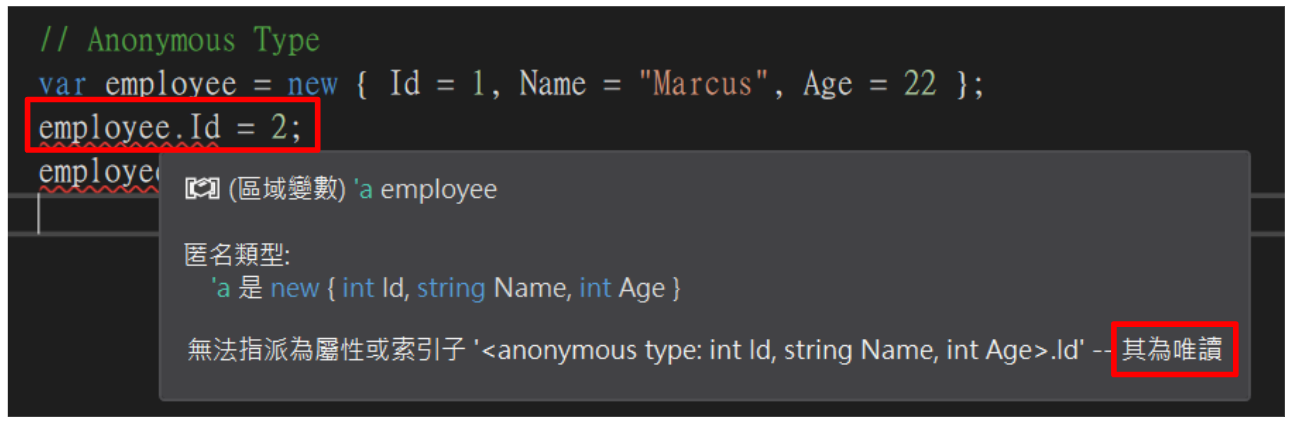Click the number 22 after Age
Image resolution: width=1299 pixels, height=424 pixels.
pos(920,84)
